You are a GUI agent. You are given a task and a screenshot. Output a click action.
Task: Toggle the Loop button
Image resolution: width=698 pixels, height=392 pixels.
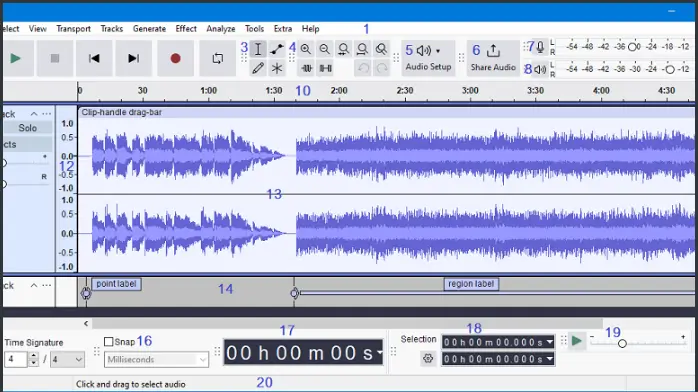pos(218,58)
